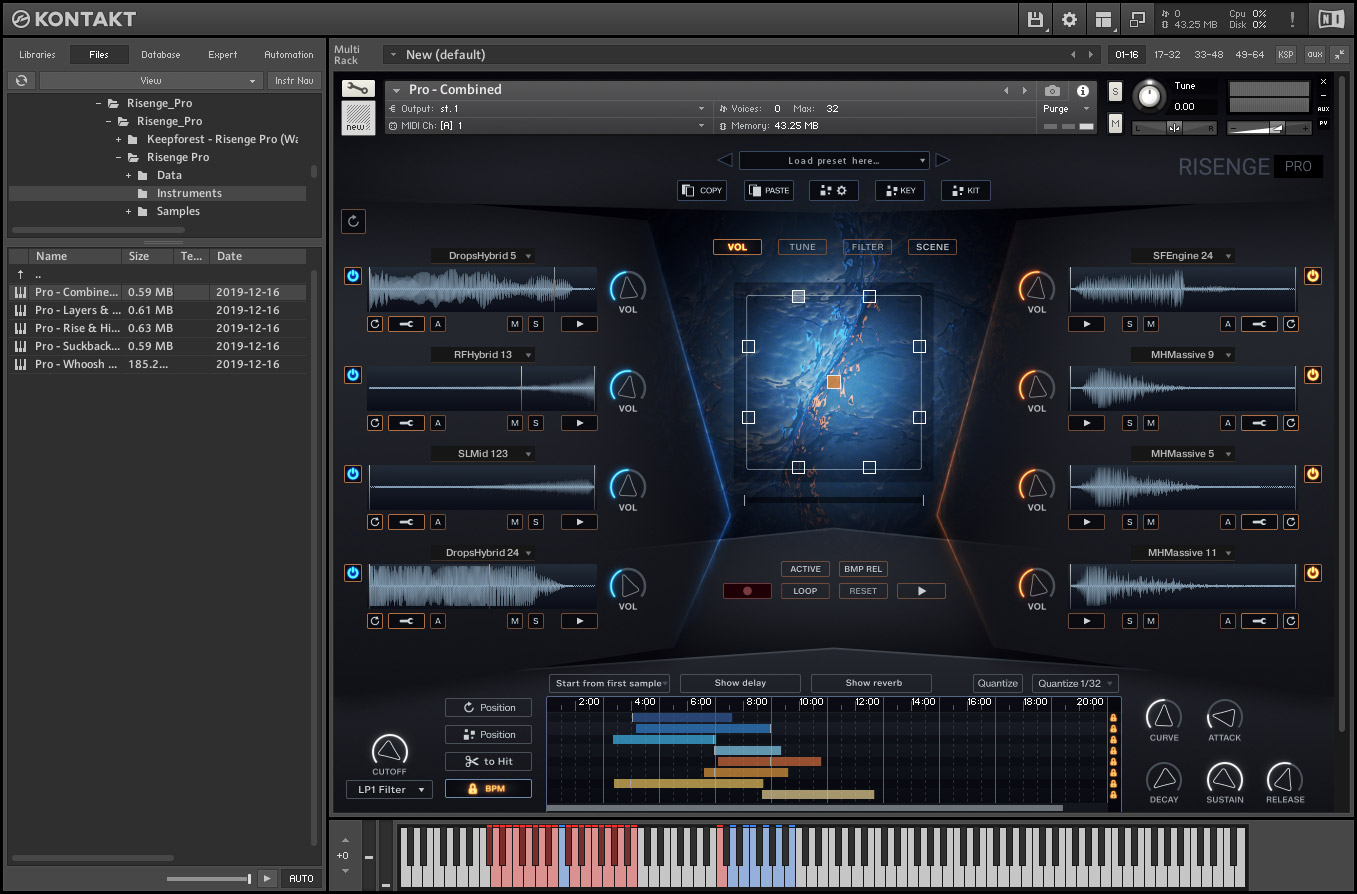
Task: Select Pro - Whoosh file row
Action: (x=159, y=364)
